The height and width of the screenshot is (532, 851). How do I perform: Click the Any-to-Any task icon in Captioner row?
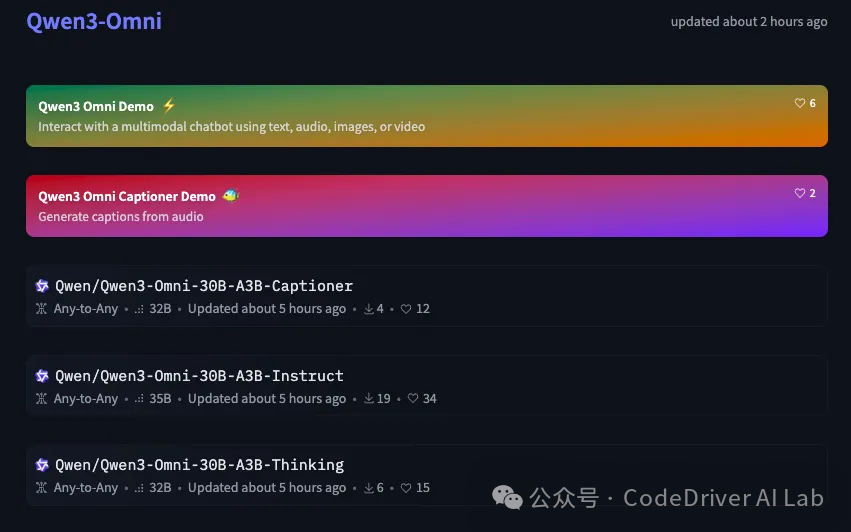[x=41, y=309]
